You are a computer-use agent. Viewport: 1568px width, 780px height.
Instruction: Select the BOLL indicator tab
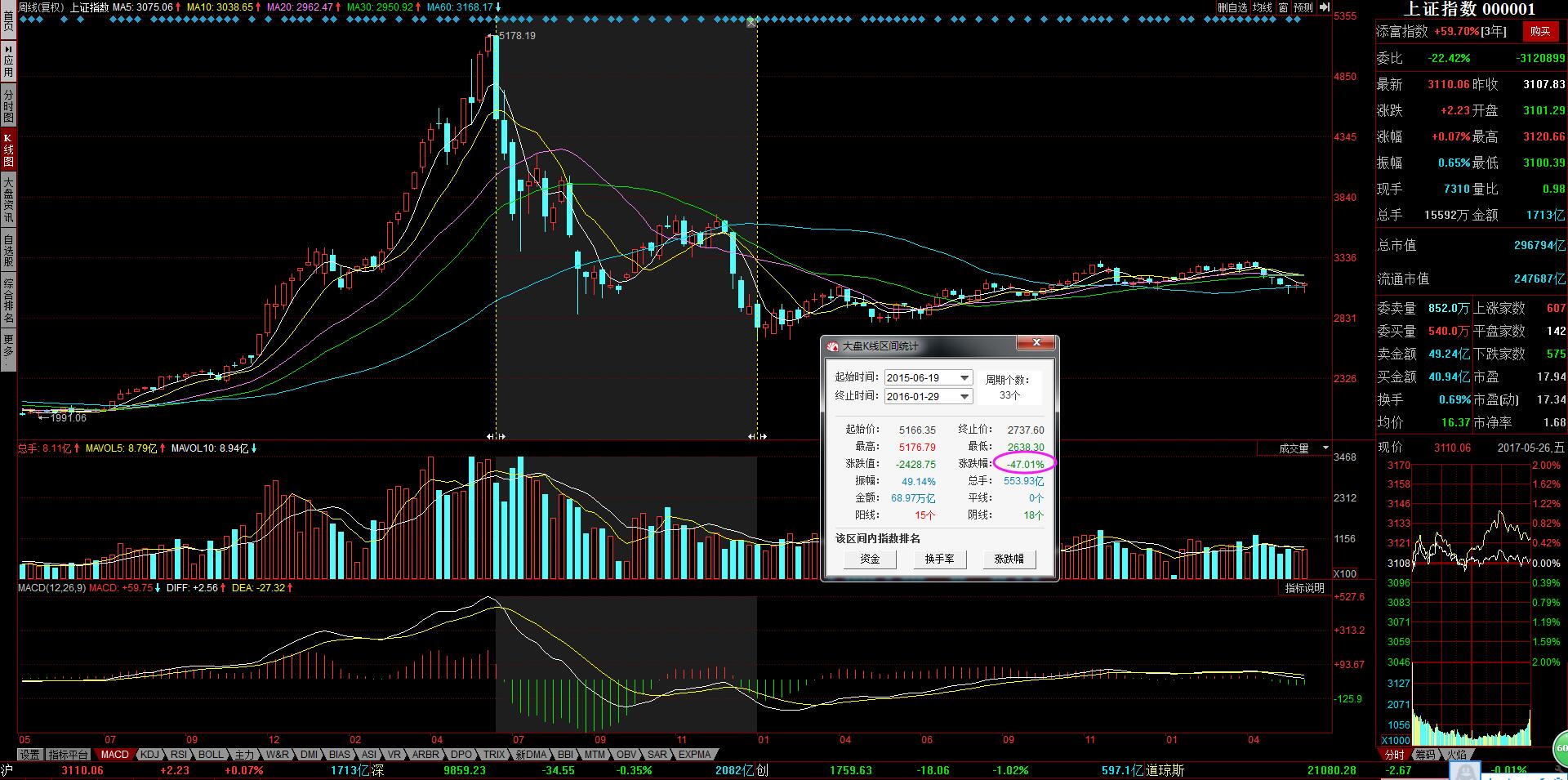click(210, 755)
